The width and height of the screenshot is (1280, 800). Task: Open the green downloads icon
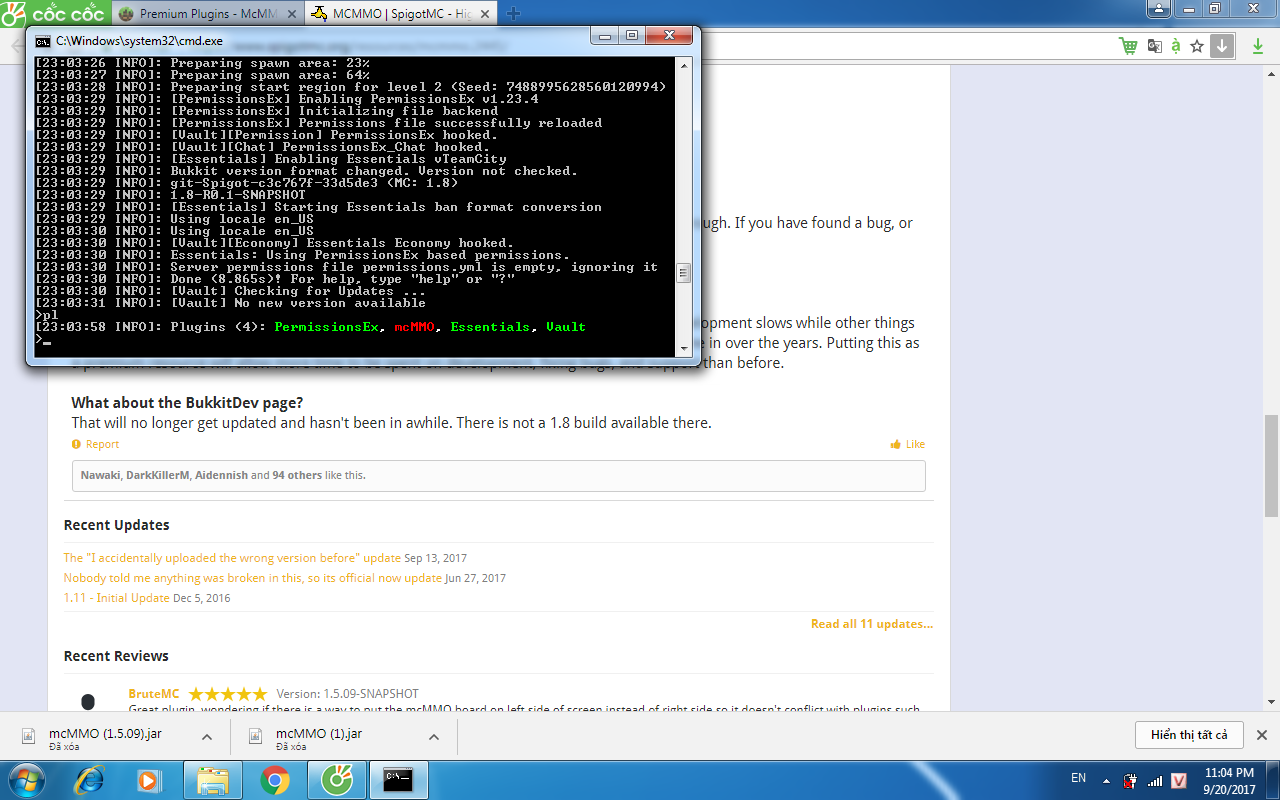pos(1258,46)
